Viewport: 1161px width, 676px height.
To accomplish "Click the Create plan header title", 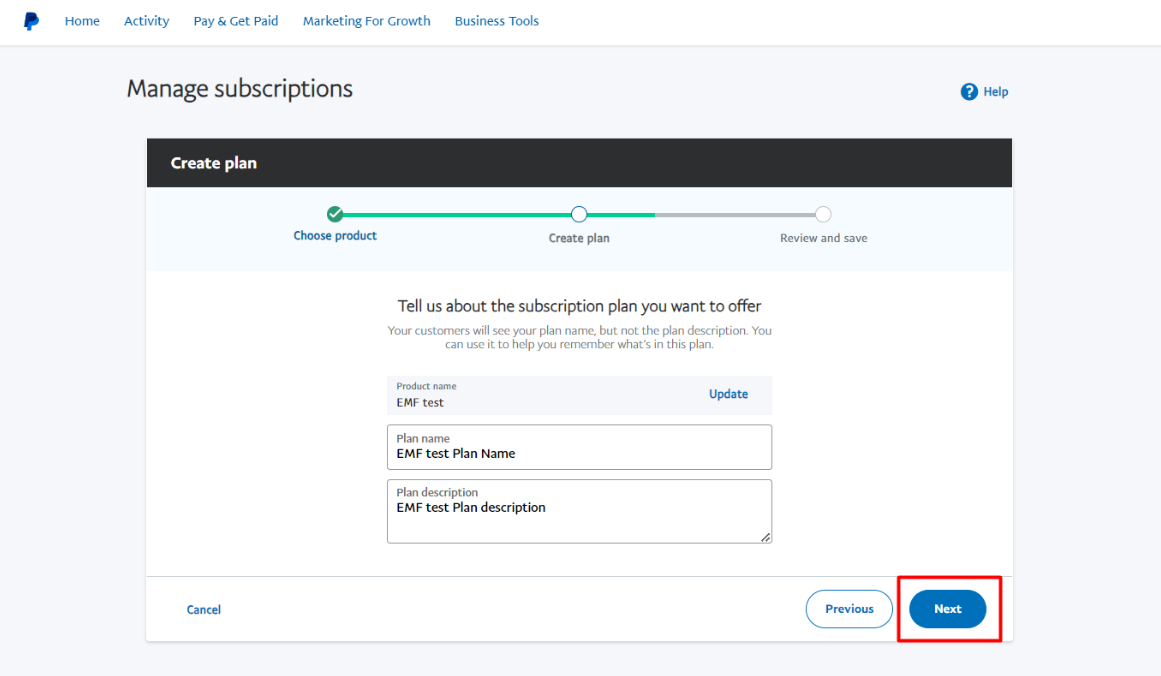I will pyautogui.click(x=214, y=163).
